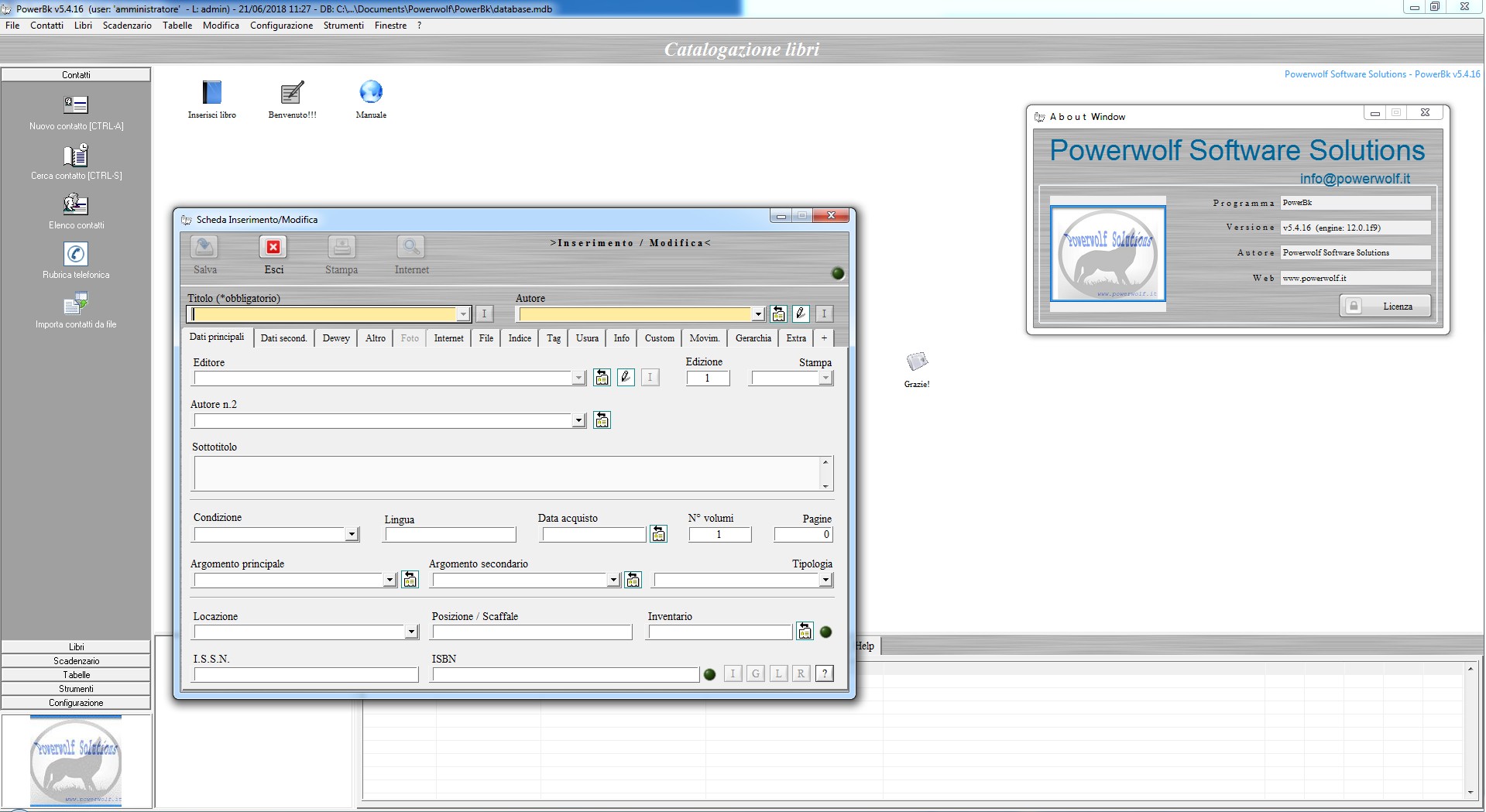Click the Stampa printer icon
The height and width of the screenshot is (812, 1486).
click(x=341, y=247)
